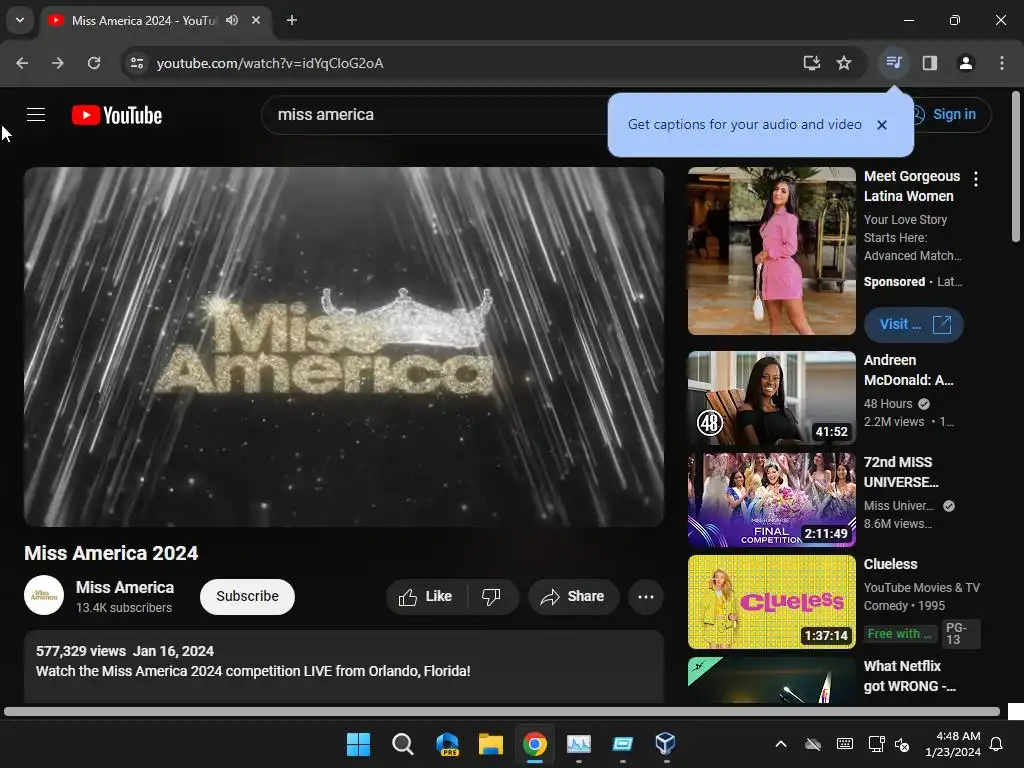Click the "13.4K subscribers" count under the channel name
The height and width of the screenshot is (768, 1024).
click(124, 607)
